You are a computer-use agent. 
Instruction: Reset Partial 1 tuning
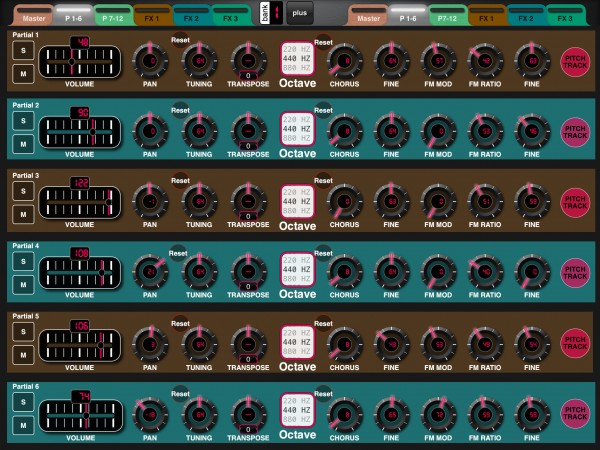[x=180, y=40]
